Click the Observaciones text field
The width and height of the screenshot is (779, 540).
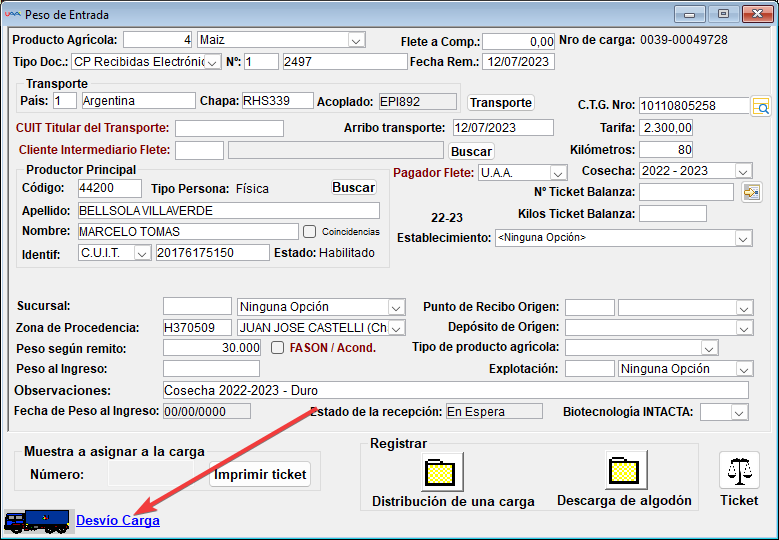[x=455, y=390]
